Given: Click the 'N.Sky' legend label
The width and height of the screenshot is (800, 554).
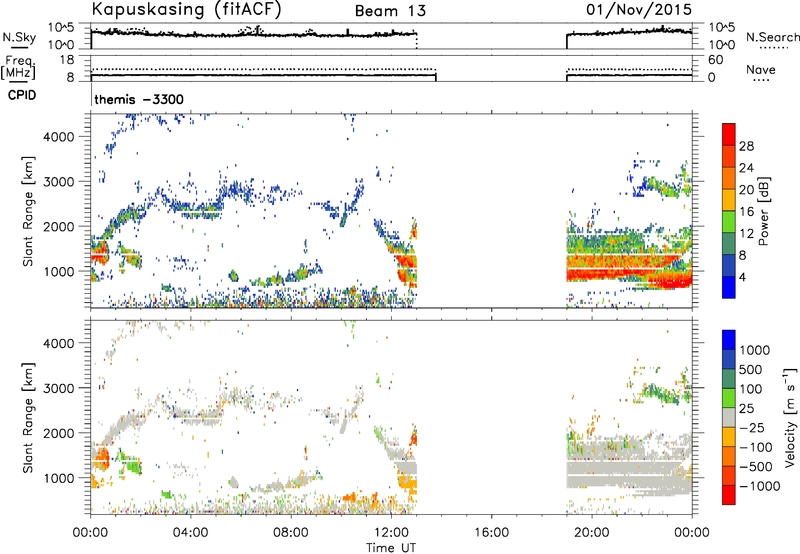Looking at the screenshot, I should pos(19,37).
